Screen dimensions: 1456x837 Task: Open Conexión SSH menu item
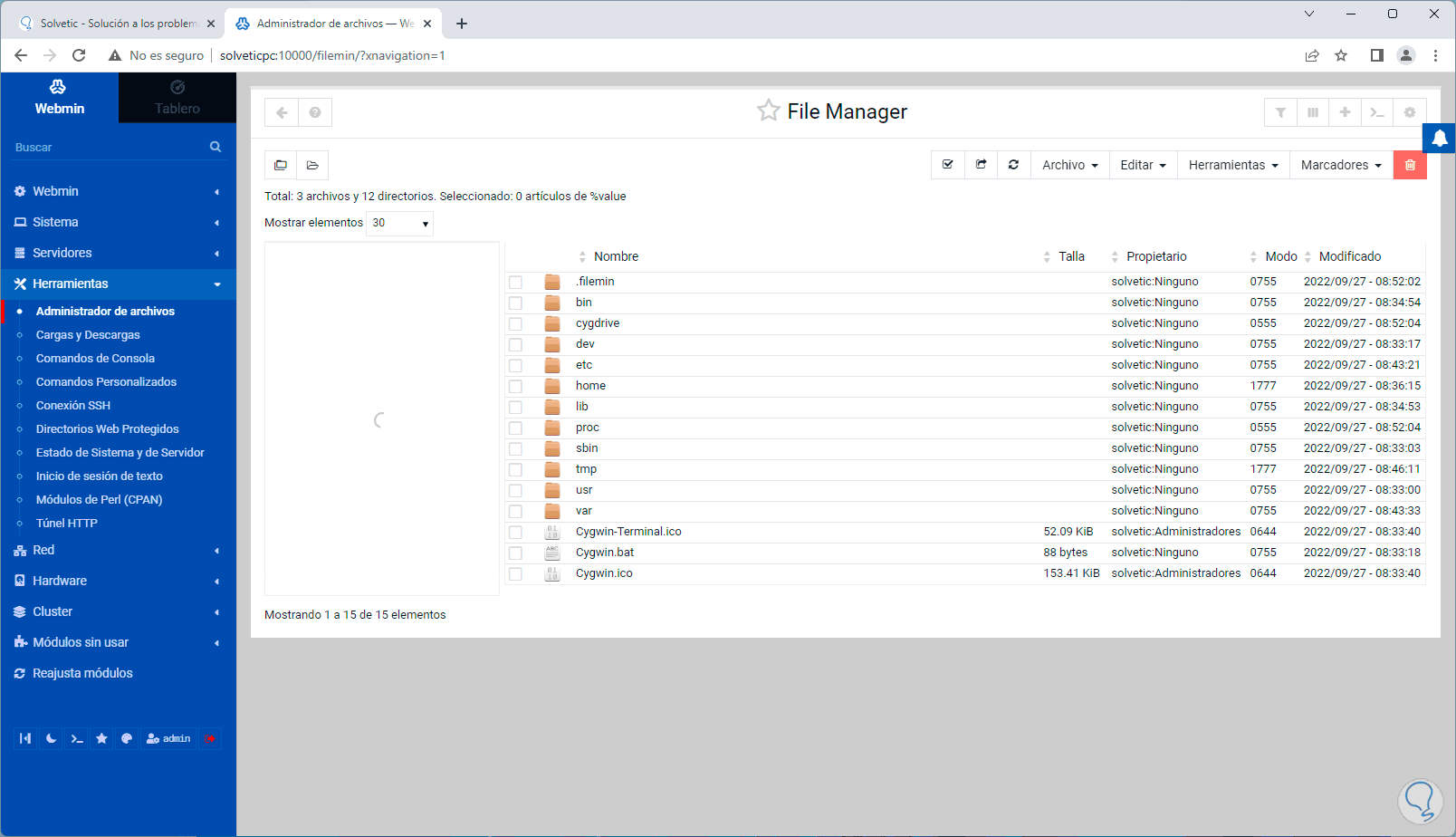tap(73, 406)
